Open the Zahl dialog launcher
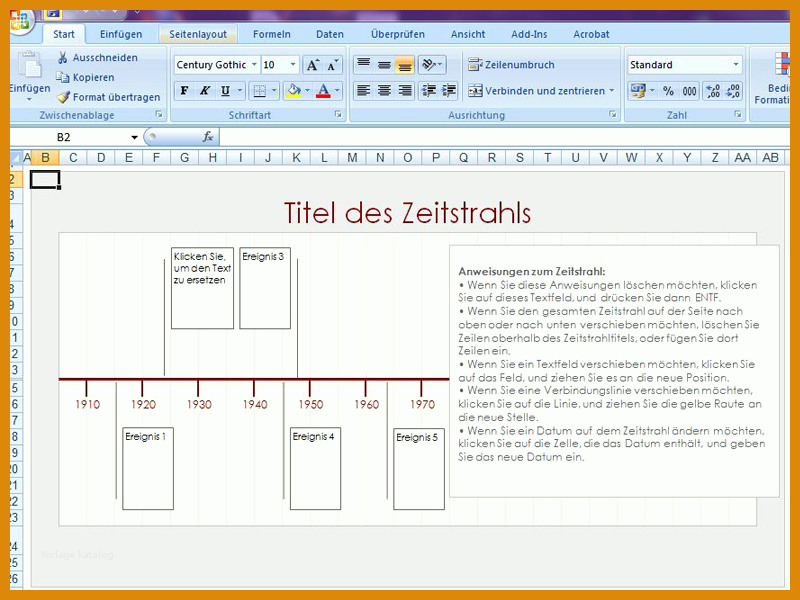The height and width of the screenshot is (600, 800). (738, 114)
